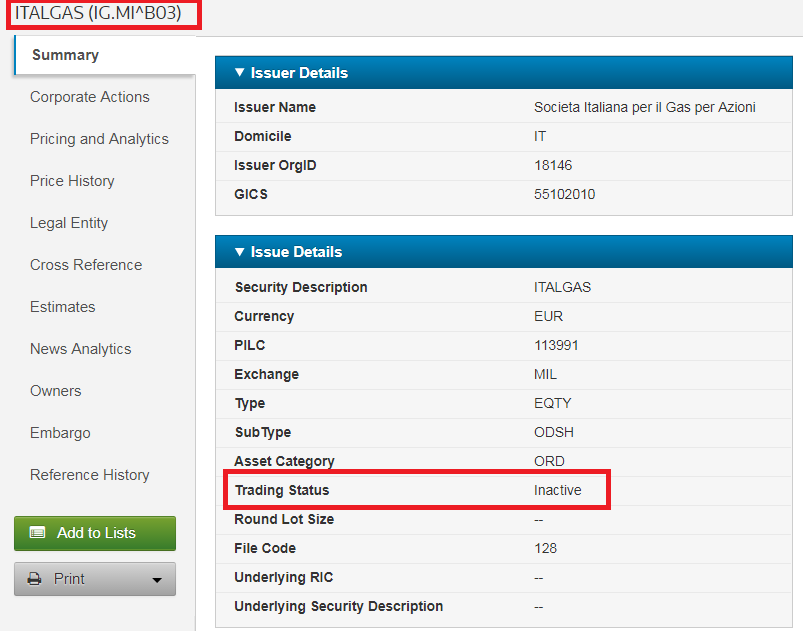Click the Issuer Name label
Viewport: 803px width, 631px height.
coord(274,108)
